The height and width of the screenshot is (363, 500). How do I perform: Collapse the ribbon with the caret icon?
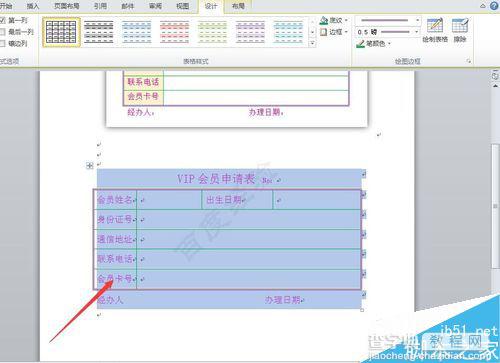(x=483, y=6)
